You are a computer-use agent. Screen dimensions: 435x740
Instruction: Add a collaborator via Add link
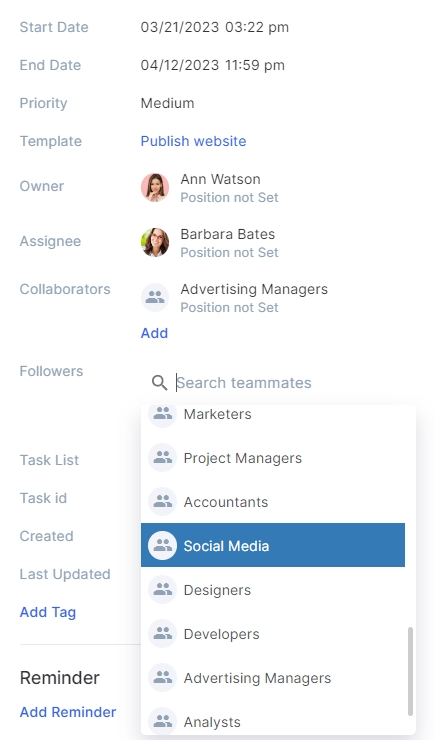pyautogui.click(x=154, y=333)
